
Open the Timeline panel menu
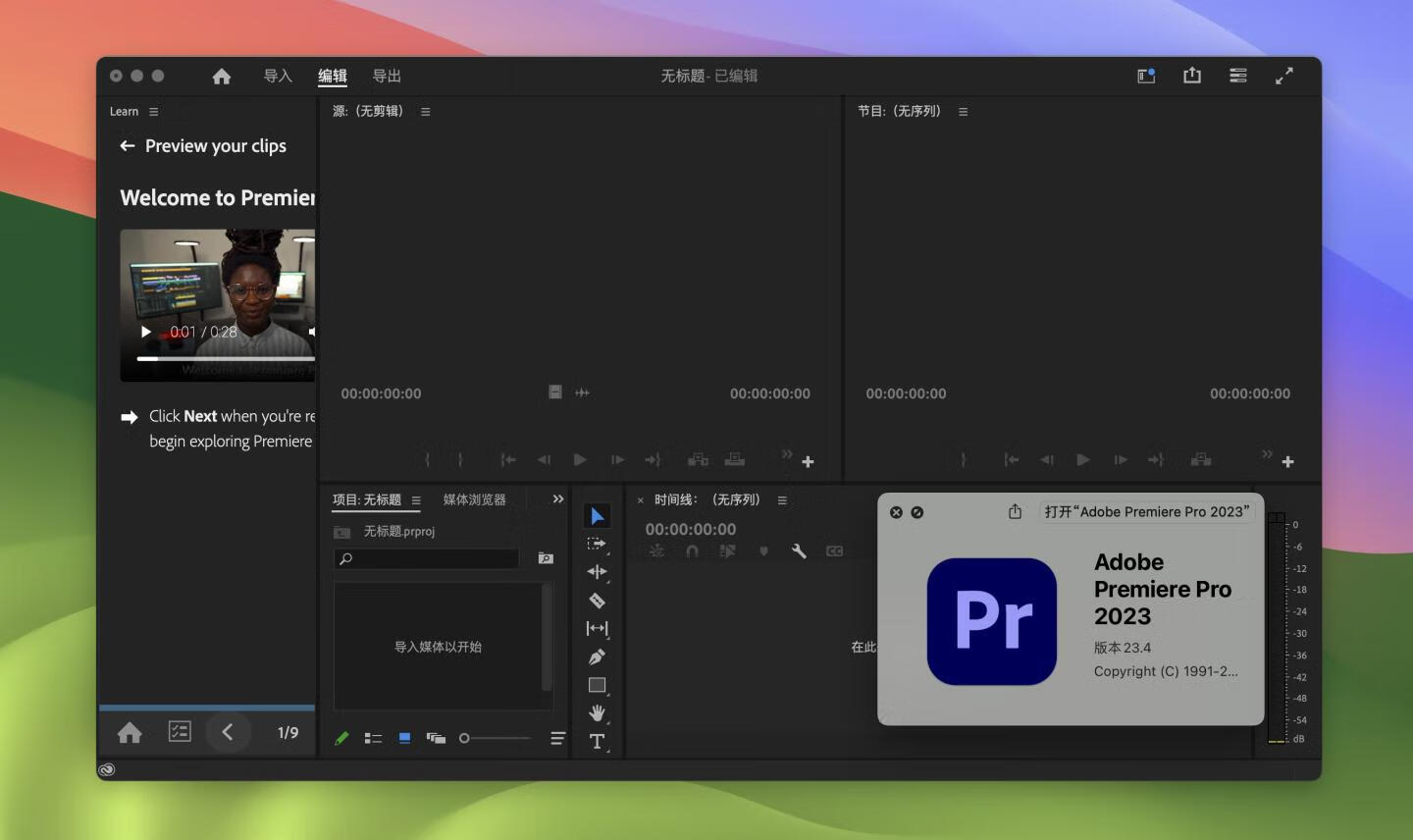click(x=782, y=500)
